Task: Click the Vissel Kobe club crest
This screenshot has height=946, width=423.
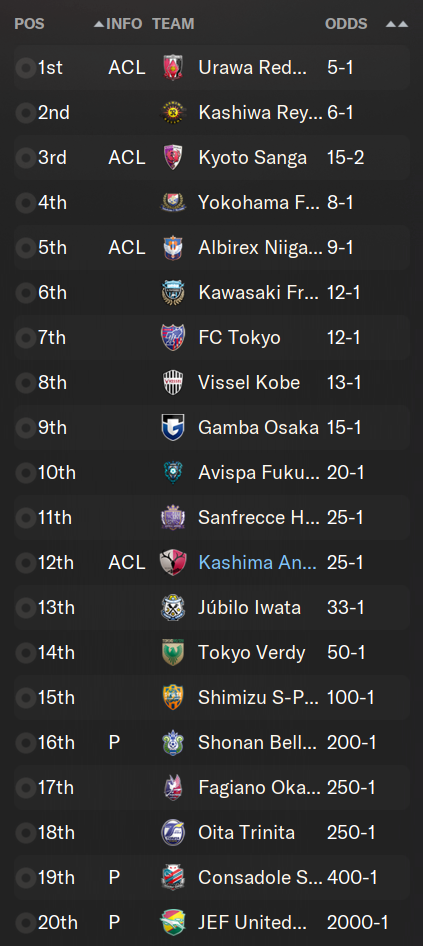Action: [x=173, y=383]
